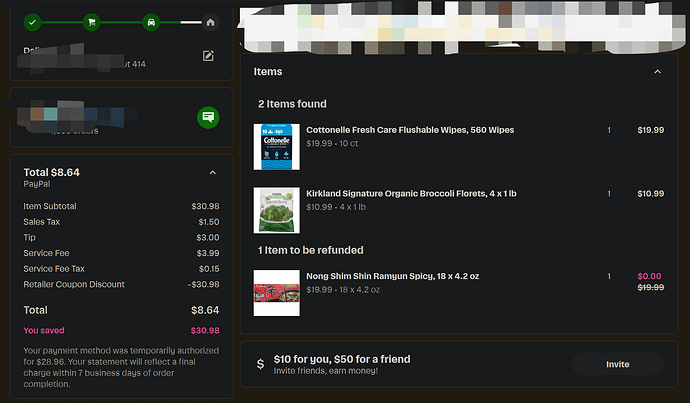Click the Service Fee Tax row label

coord(54,269)
